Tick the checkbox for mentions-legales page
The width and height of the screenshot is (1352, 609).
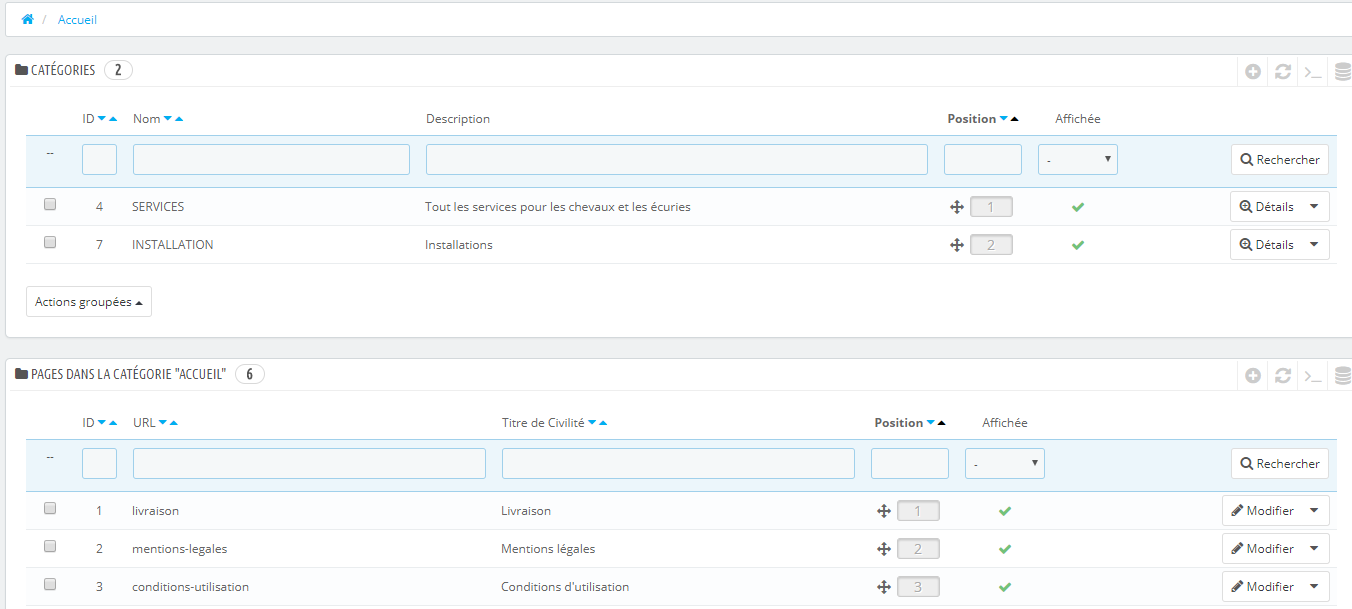(x=50, y=546)
